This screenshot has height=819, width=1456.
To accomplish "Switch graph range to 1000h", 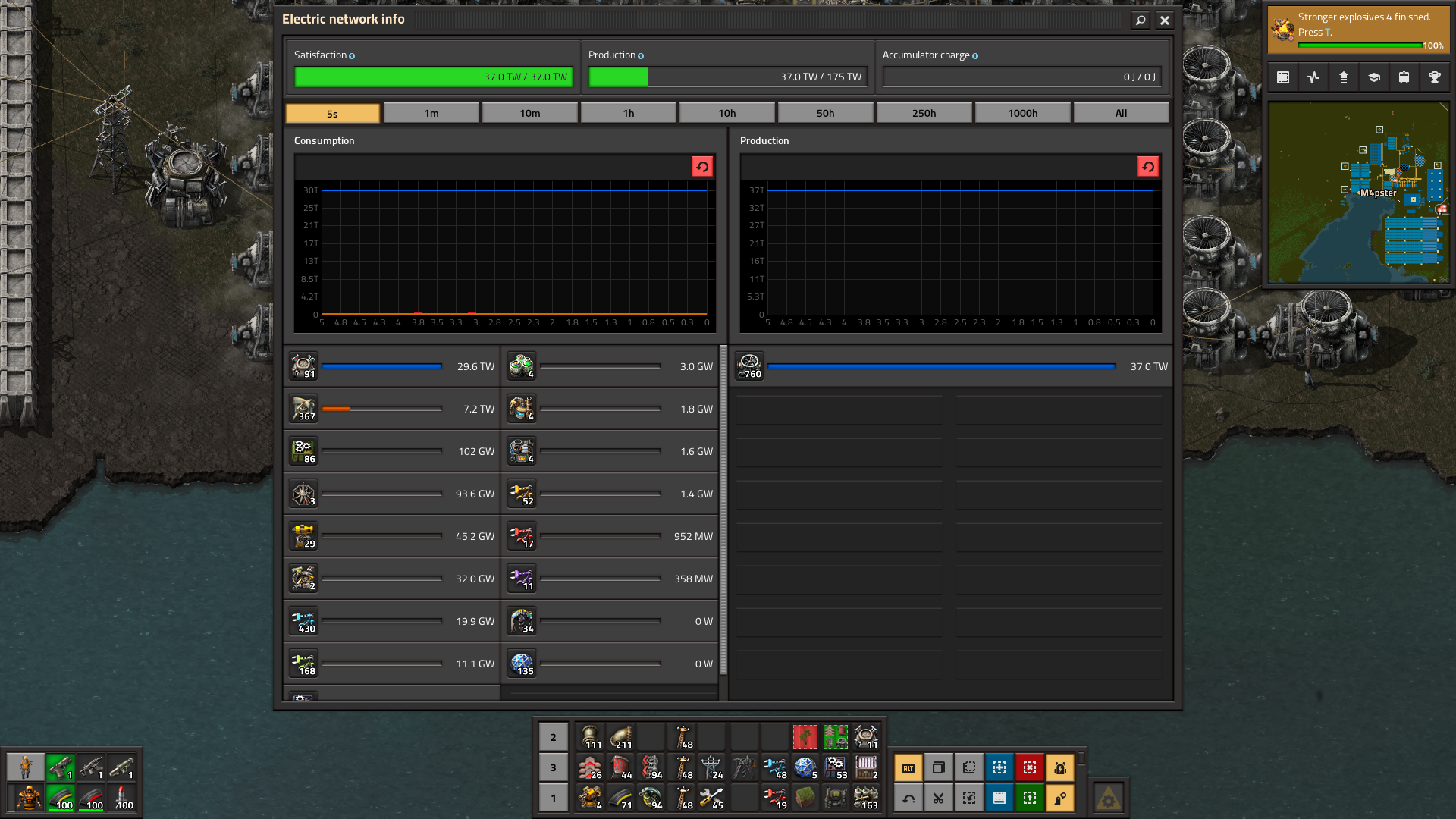I will [x=1023, y=113].
